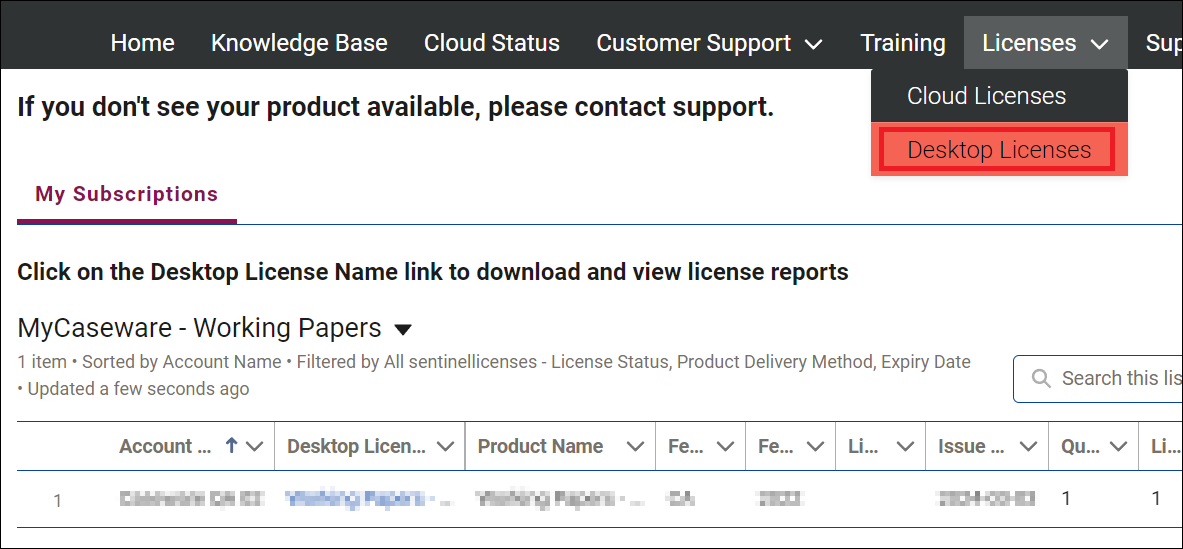Screen dimensions: 1183x549
Task: Switch to My Subscriptions tab
Action: (126, 194)
